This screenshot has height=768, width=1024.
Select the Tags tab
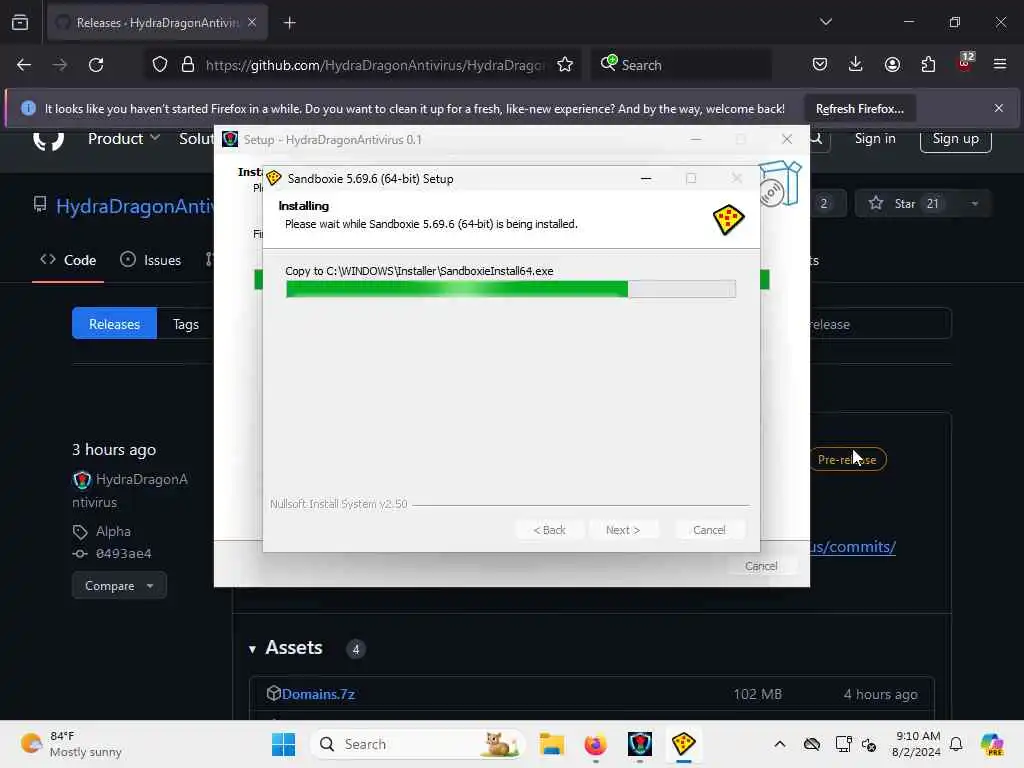(x=185, y=324)
